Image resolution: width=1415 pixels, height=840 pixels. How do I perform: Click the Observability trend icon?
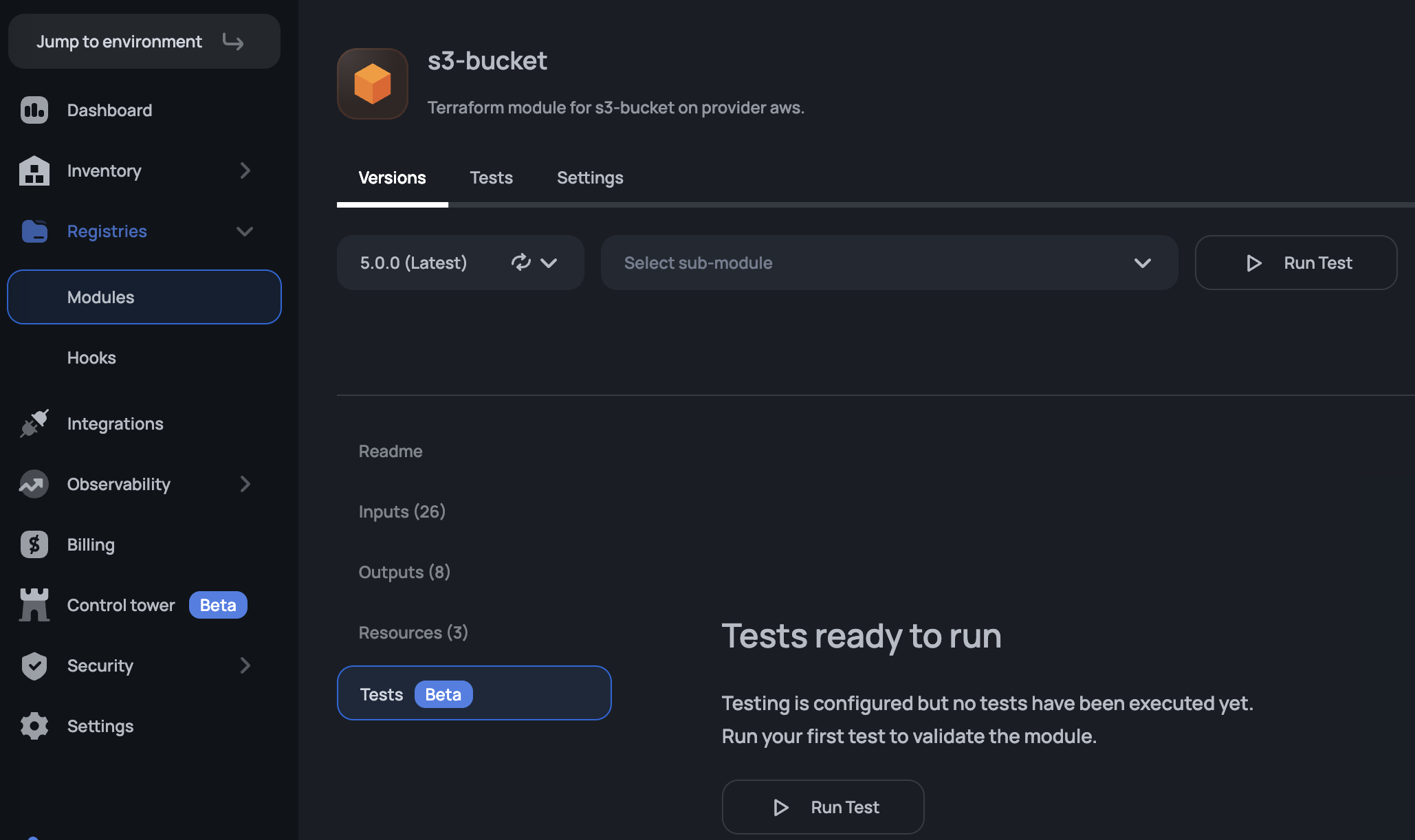[x=34, y=484]
